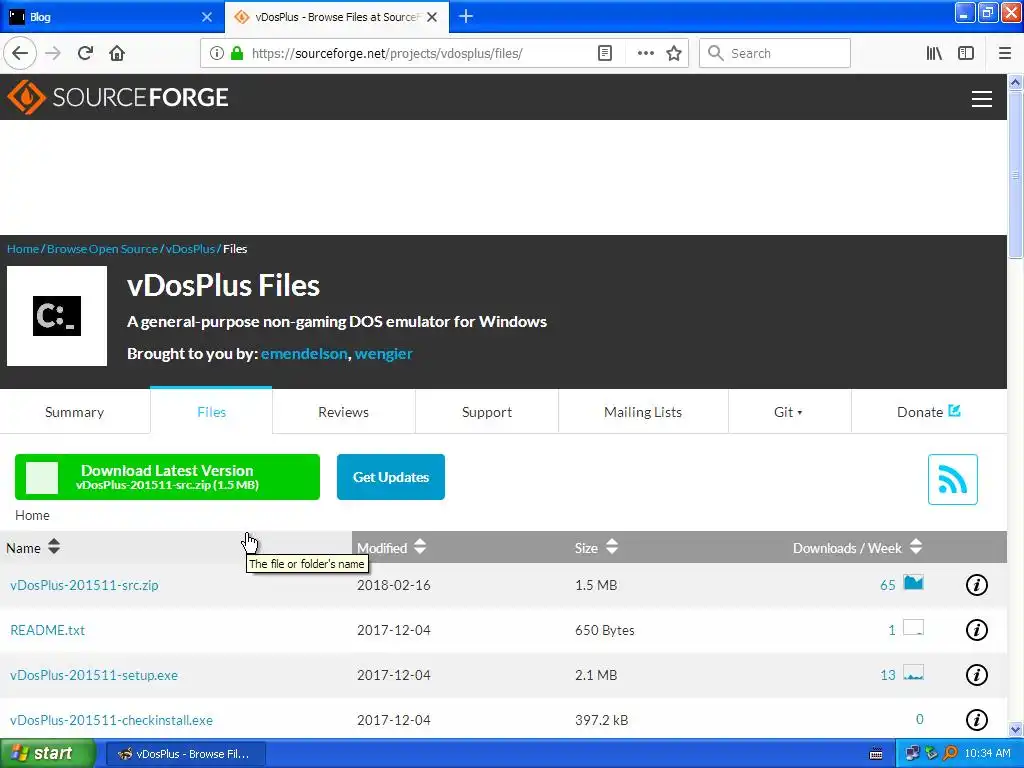
Task: Show sidebars icon in Firefox toolbar
Action: pos(966,54)
